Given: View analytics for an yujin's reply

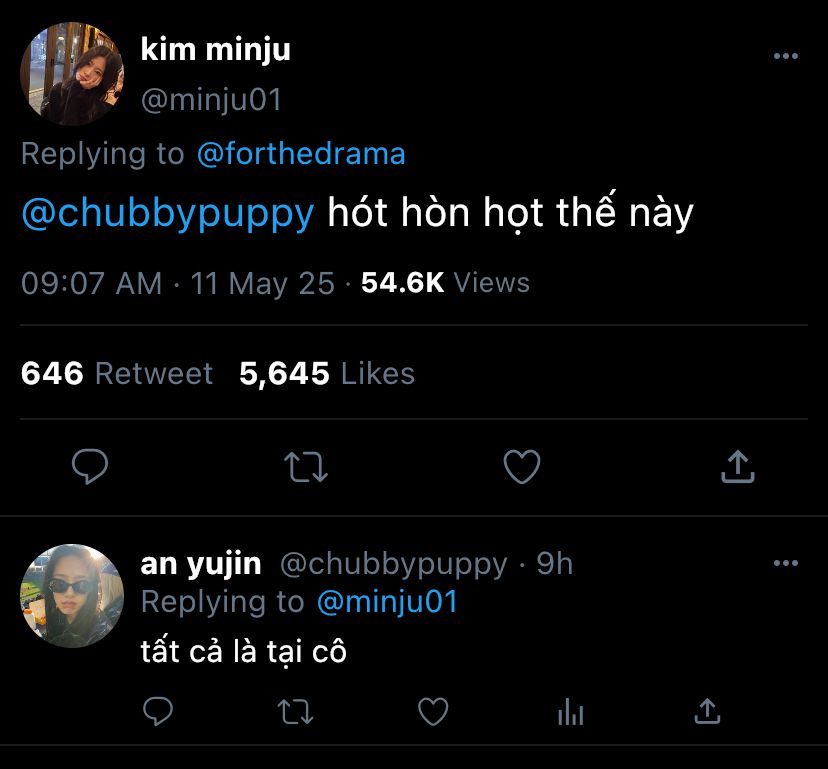Looking at the screenshot, I should click(x=569, y=711).
